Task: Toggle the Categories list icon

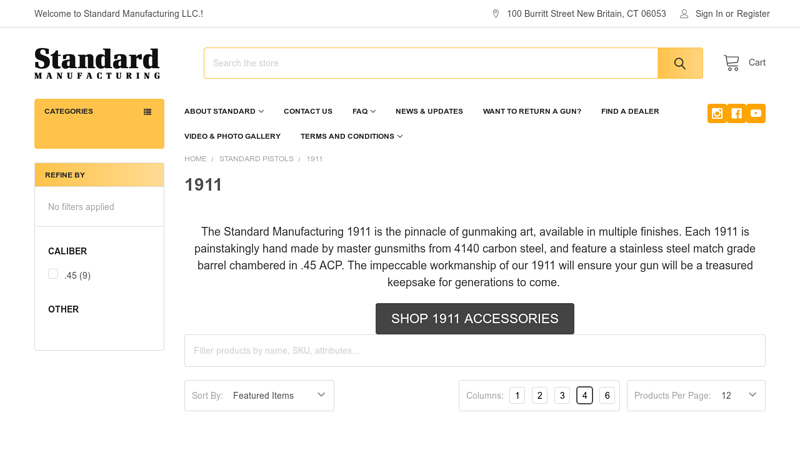Action: point(147,112)
